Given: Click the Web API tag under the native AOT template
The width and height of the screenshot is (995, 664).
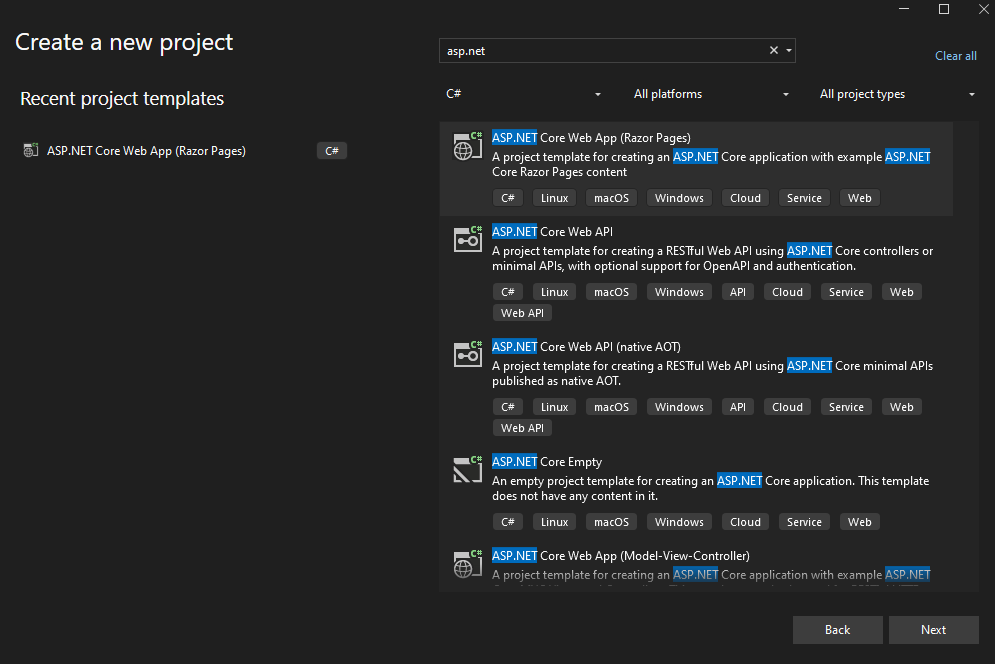Looking at the screenshot, I should [x=522, y=428].
